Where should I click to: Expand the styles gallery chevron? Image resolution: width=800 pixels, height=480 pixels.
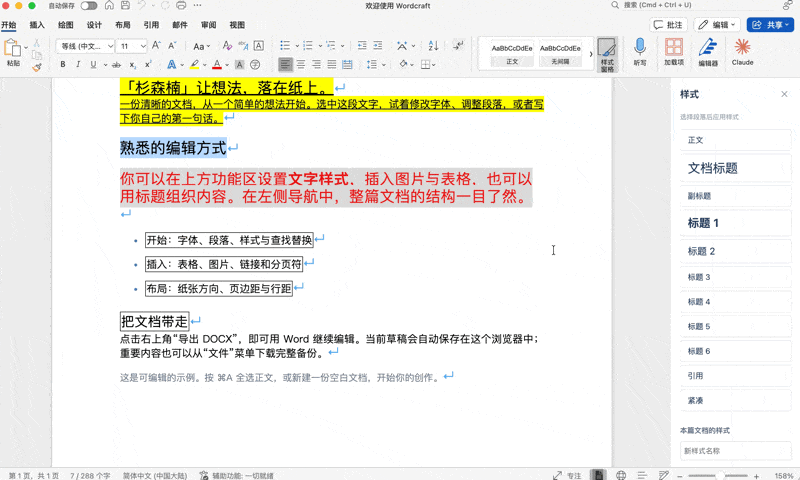coord(591,54)
